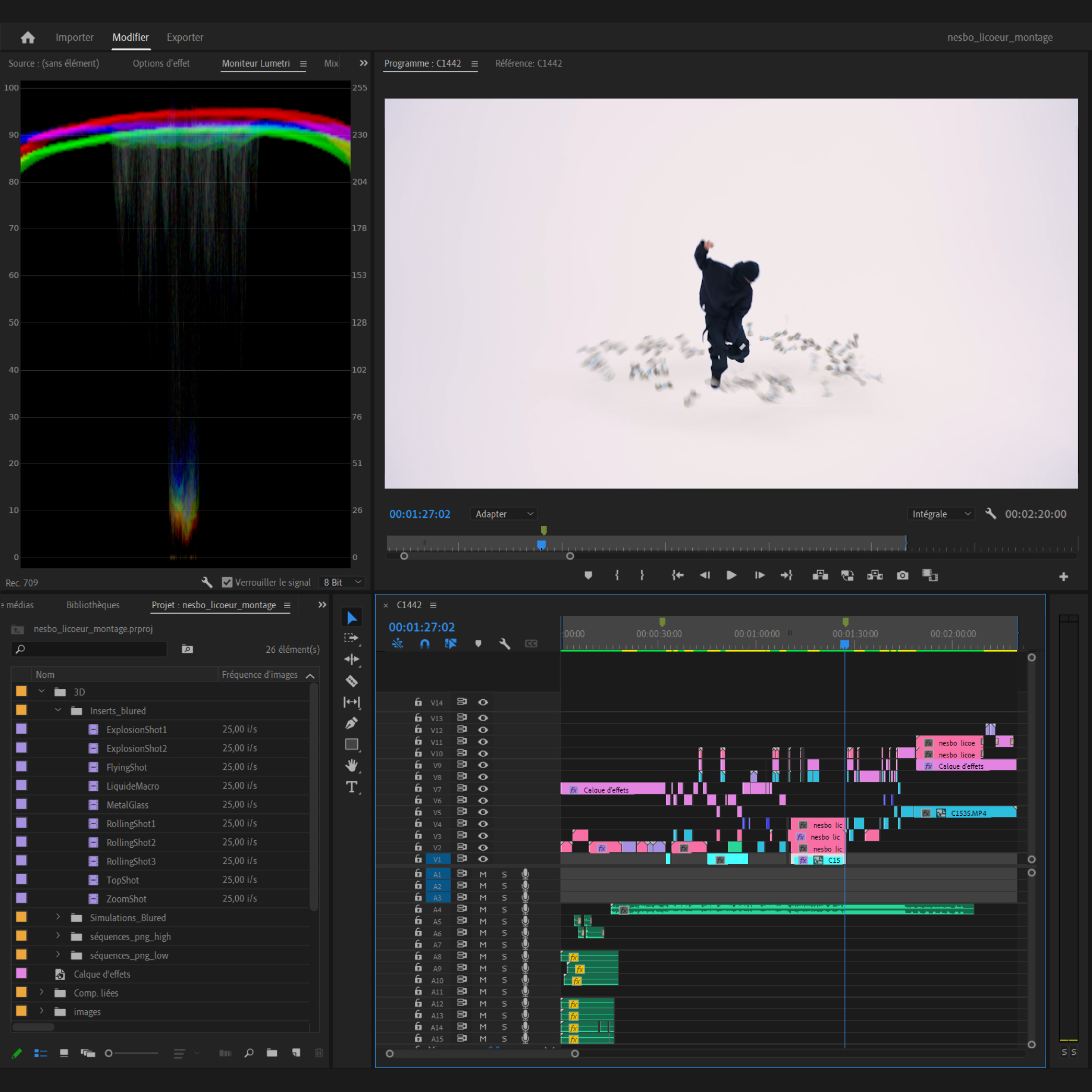
Task: Open the Options d'effet tab
Action: 161,63
